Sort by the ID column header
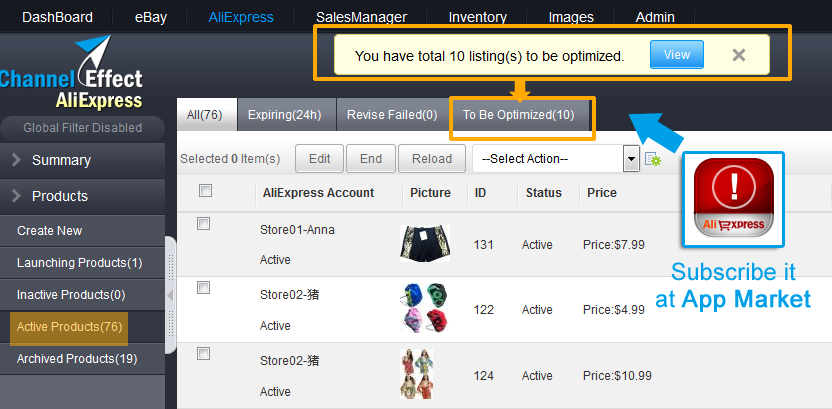Viewport: 832px width, 409px height. click(x=480, y=193)
